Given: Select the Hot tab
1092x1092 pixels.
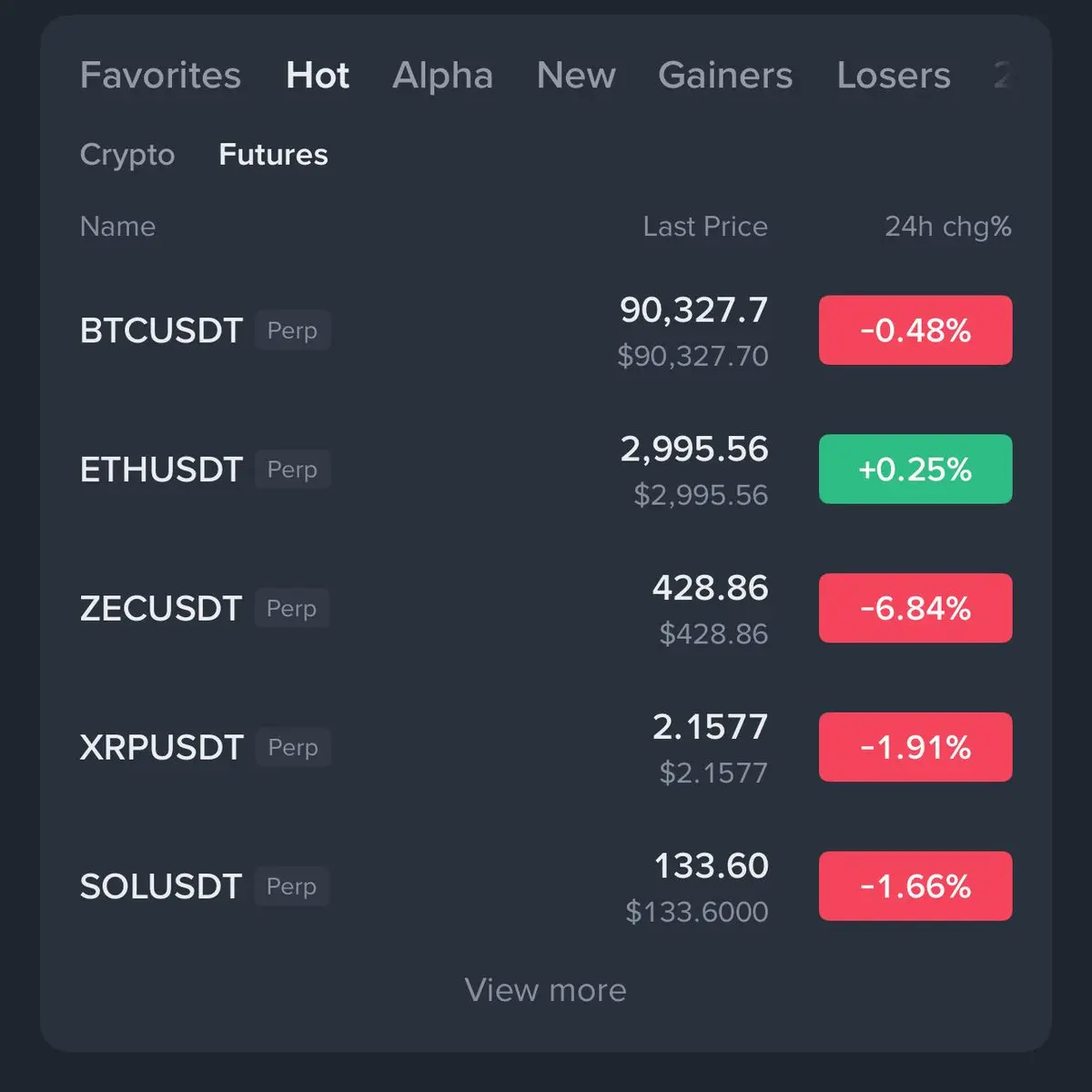Looking at the screenshot, I should point(317,76).
